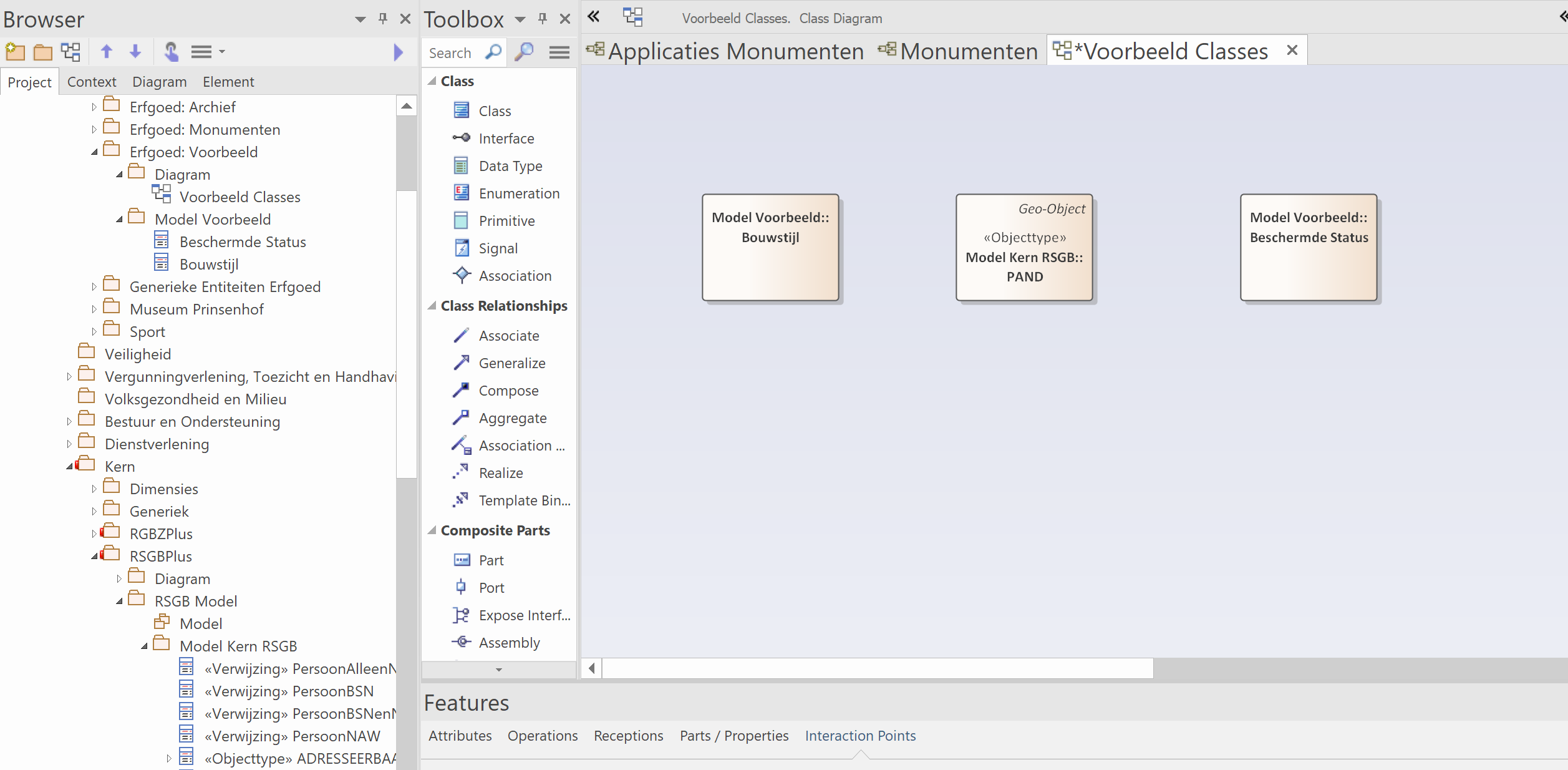This screenshot has height=770, width=1568.
Task: Pick the Enumeration element in Toolbox
Action: 518,193
